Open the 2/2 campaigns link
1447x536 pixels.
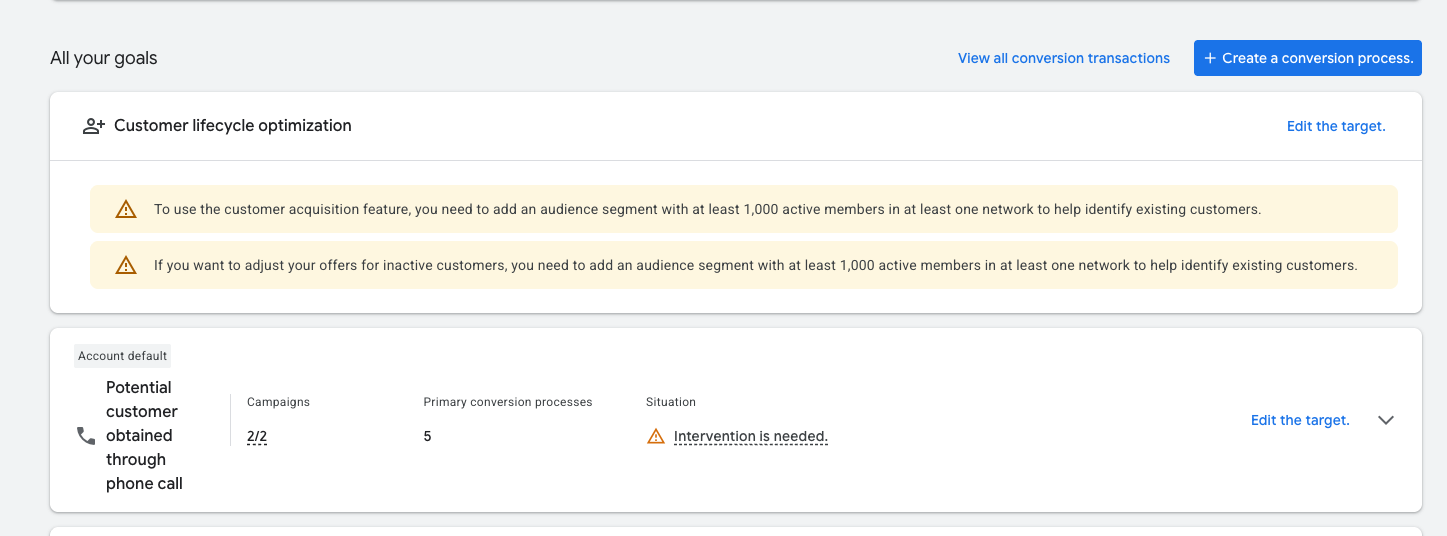[x=257, y=436]
